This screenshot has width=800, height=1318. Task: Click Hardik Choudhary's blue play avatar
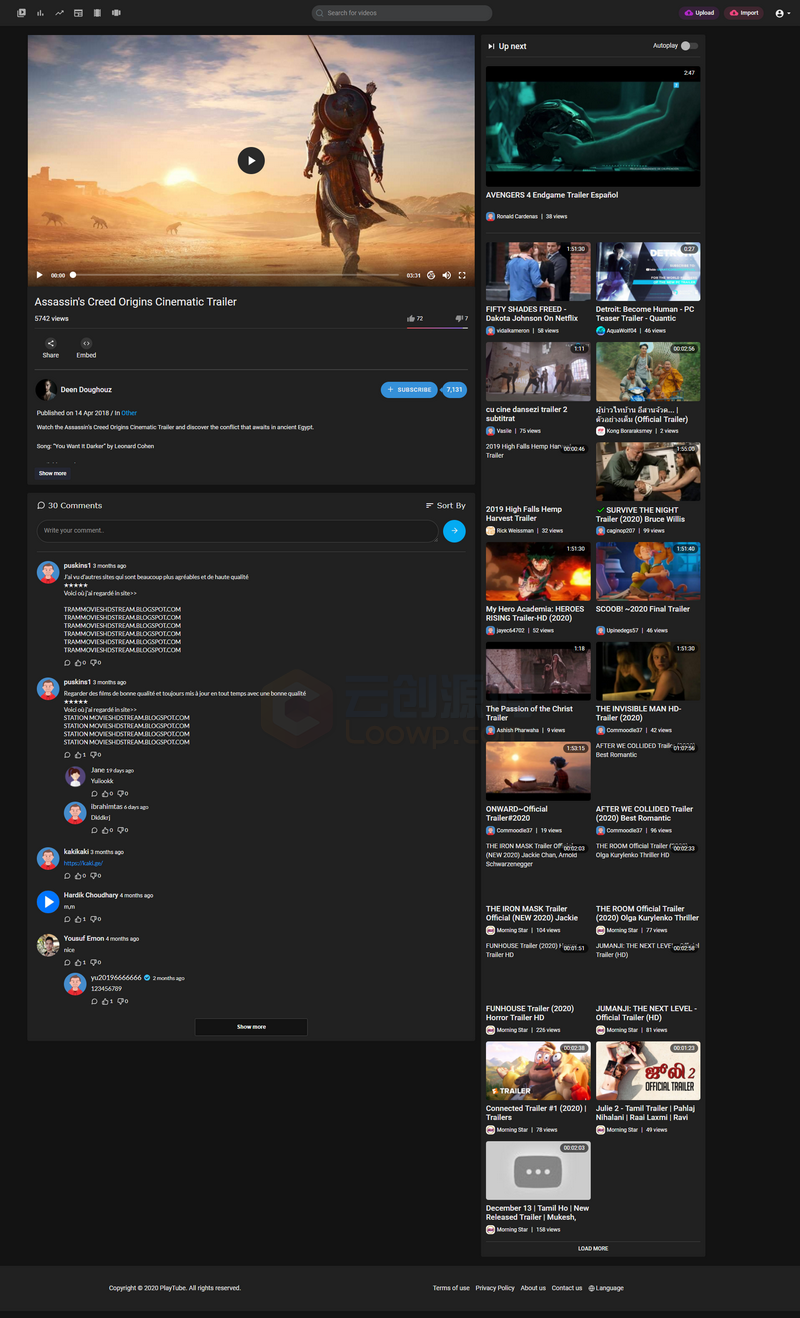pos(48,902)
